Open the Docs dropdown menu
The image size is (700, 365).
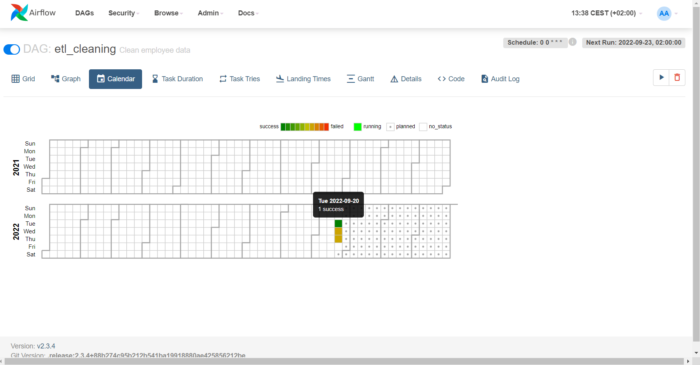[248, 13]
